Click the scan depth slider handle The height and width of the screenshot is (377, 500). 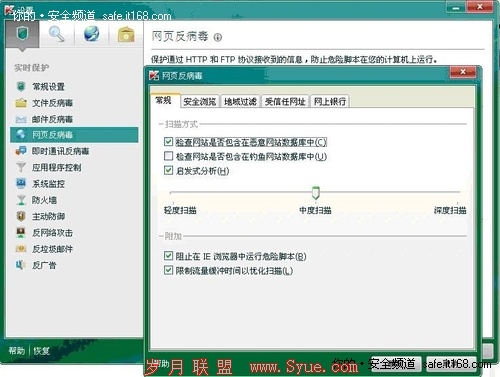point(316,193)
